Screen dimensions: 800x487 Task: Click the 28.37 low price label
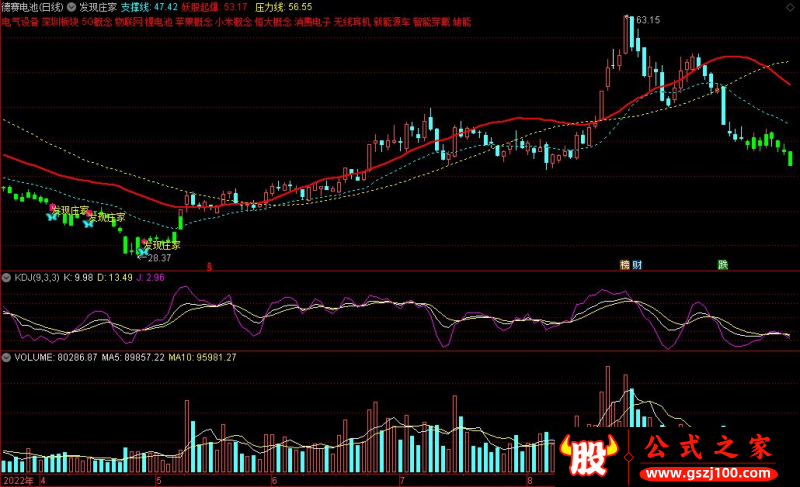pyautogui.click(x=159, y=258)
